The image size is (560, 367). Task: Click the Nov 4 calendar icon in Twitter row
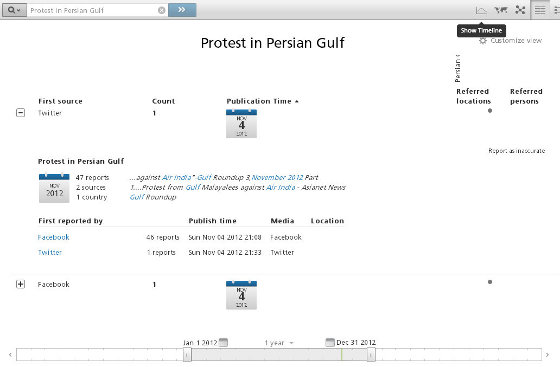(x=241, y=124)
